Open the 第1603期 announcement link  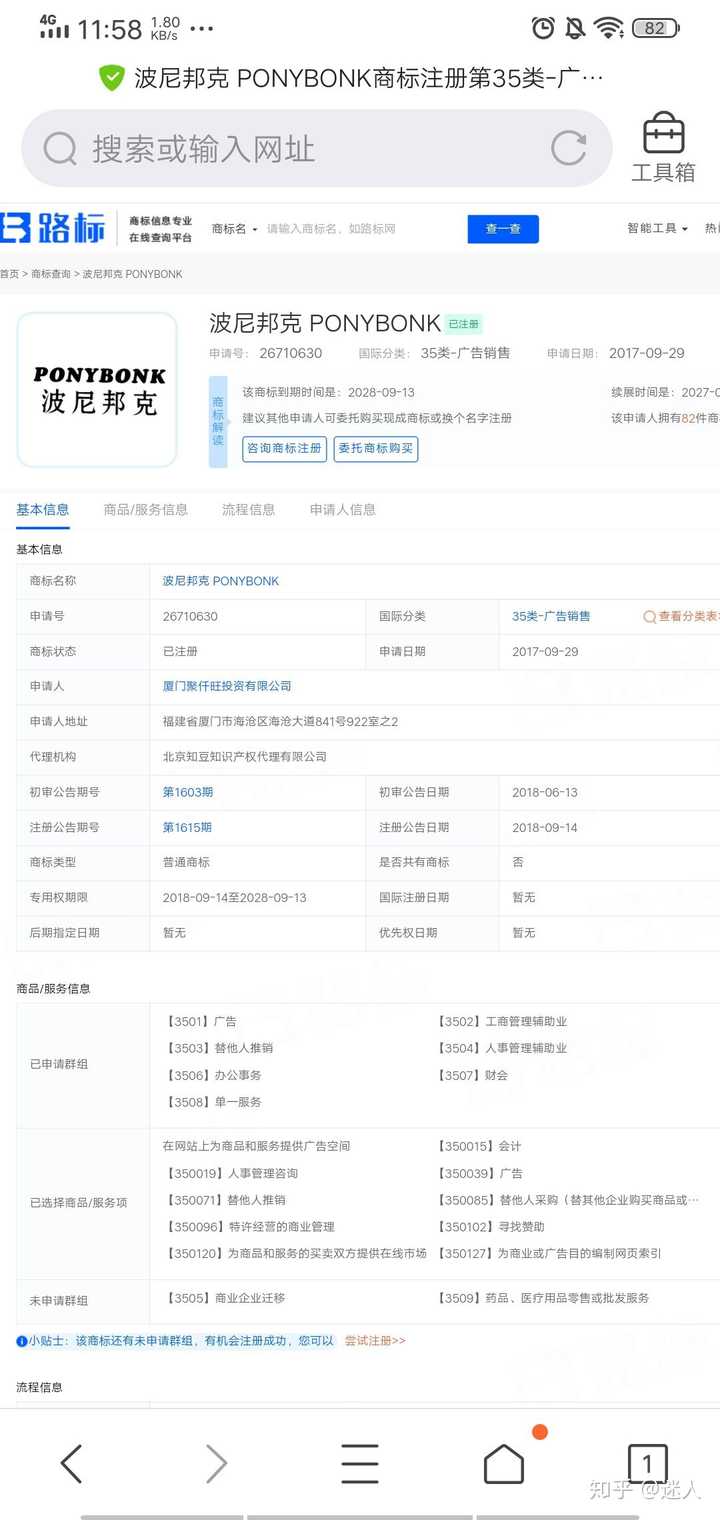pos(188,792)
